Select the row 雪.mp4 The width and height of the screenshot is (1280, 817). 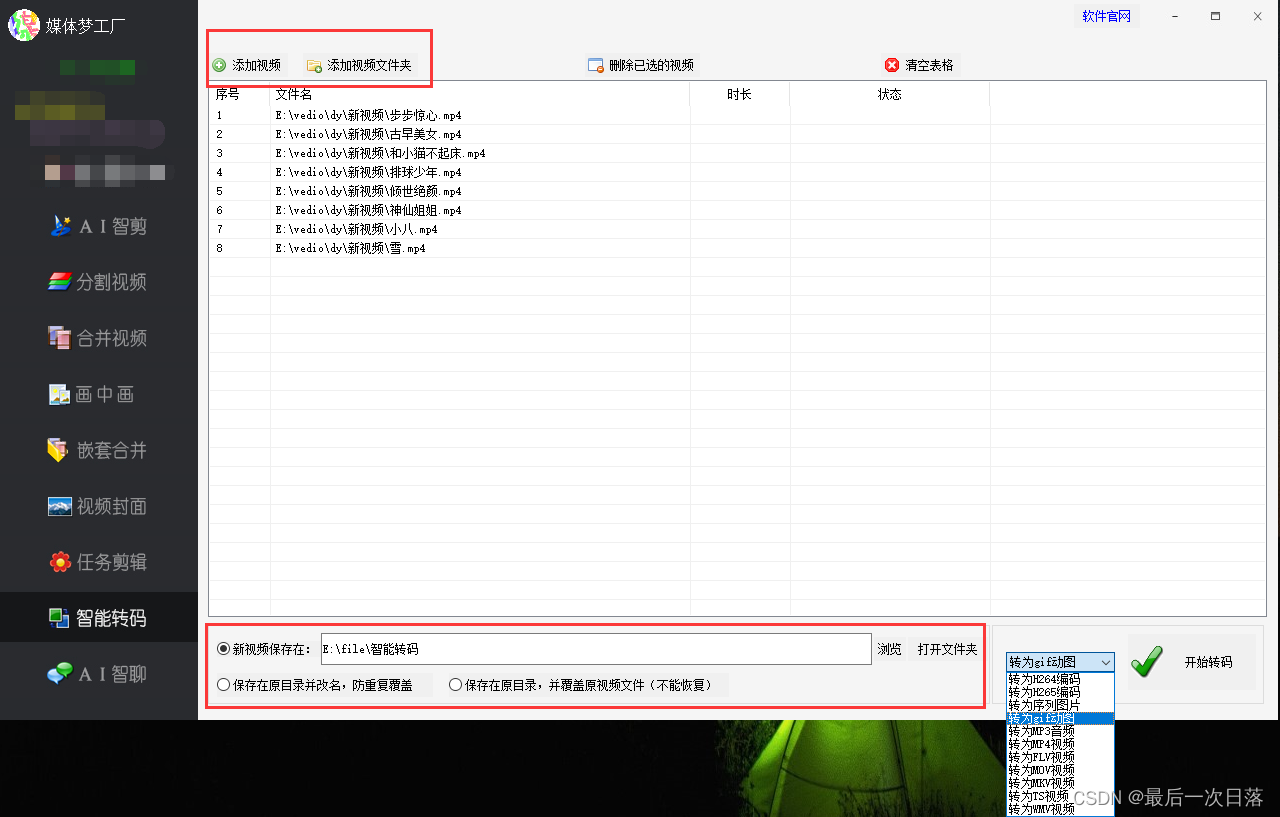(x=737, y=248)
